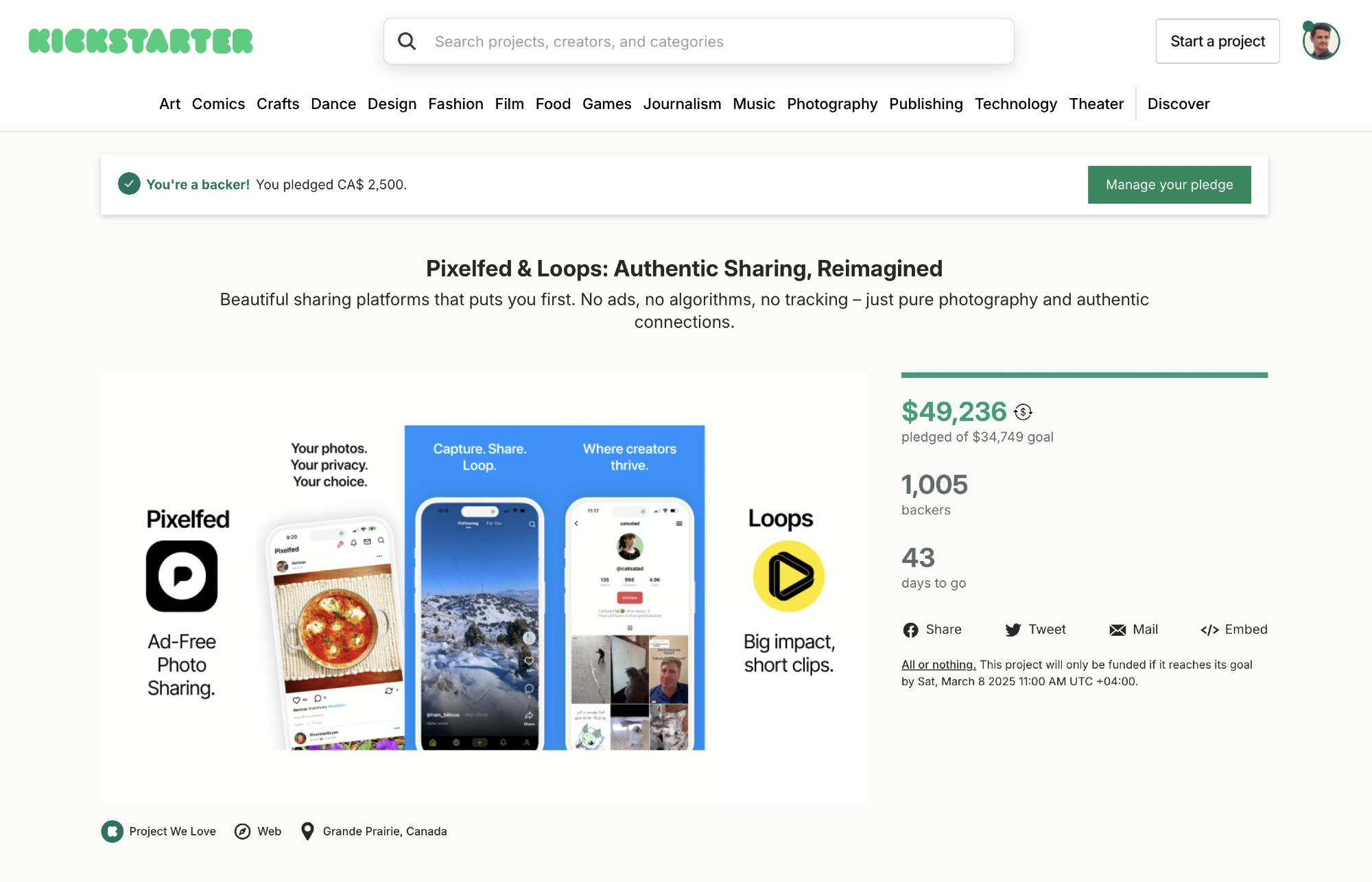Open the All or nothing link
This screenshot has height=882, width=1372.
pyautogui.click(x=938, y=665)
